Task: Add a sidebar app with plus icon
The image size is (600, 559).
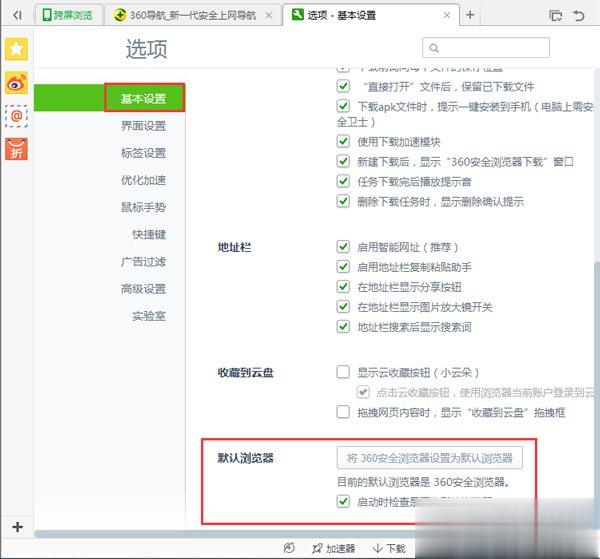Action: [17, 527]
